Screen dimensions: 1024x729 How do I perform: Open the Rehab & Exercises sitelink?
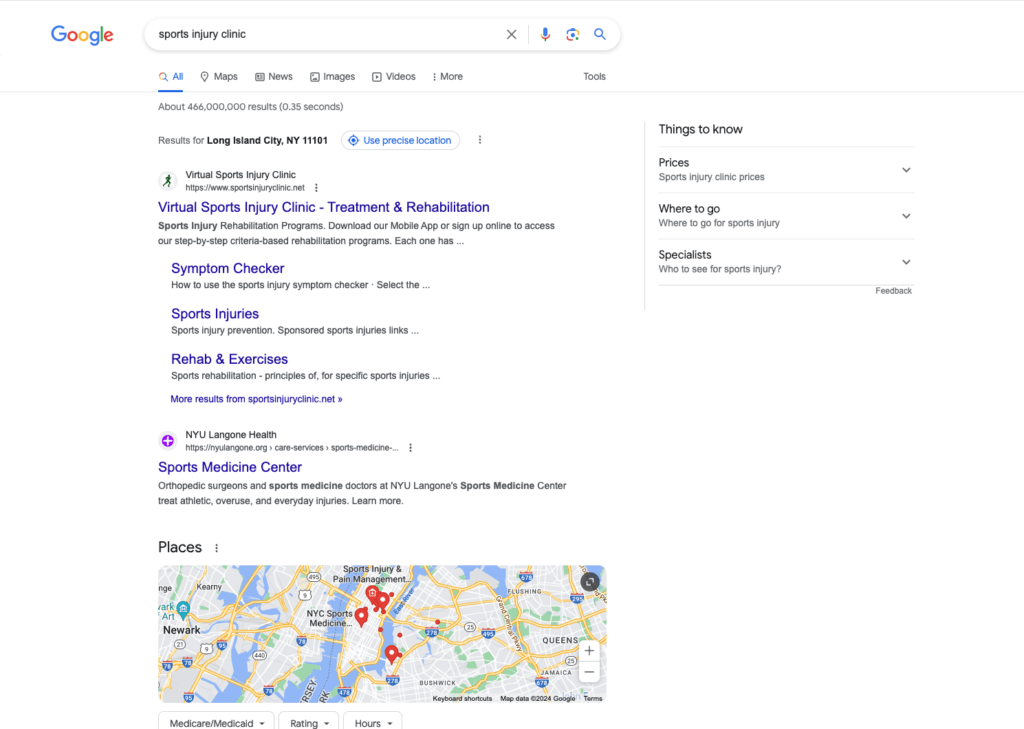(229, 359)
